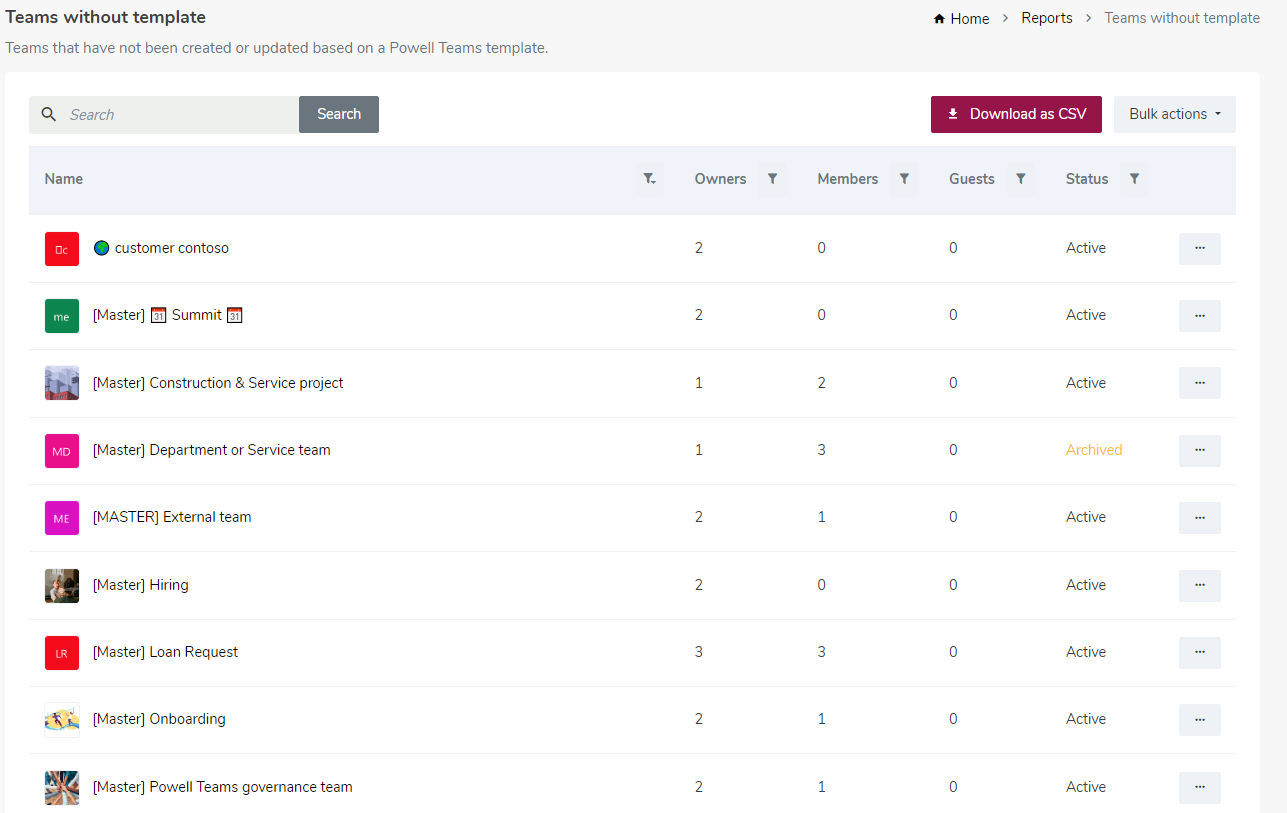Open more options for Loan Request row
This screenshot has height=813, width=1287.
point(1200,652)
